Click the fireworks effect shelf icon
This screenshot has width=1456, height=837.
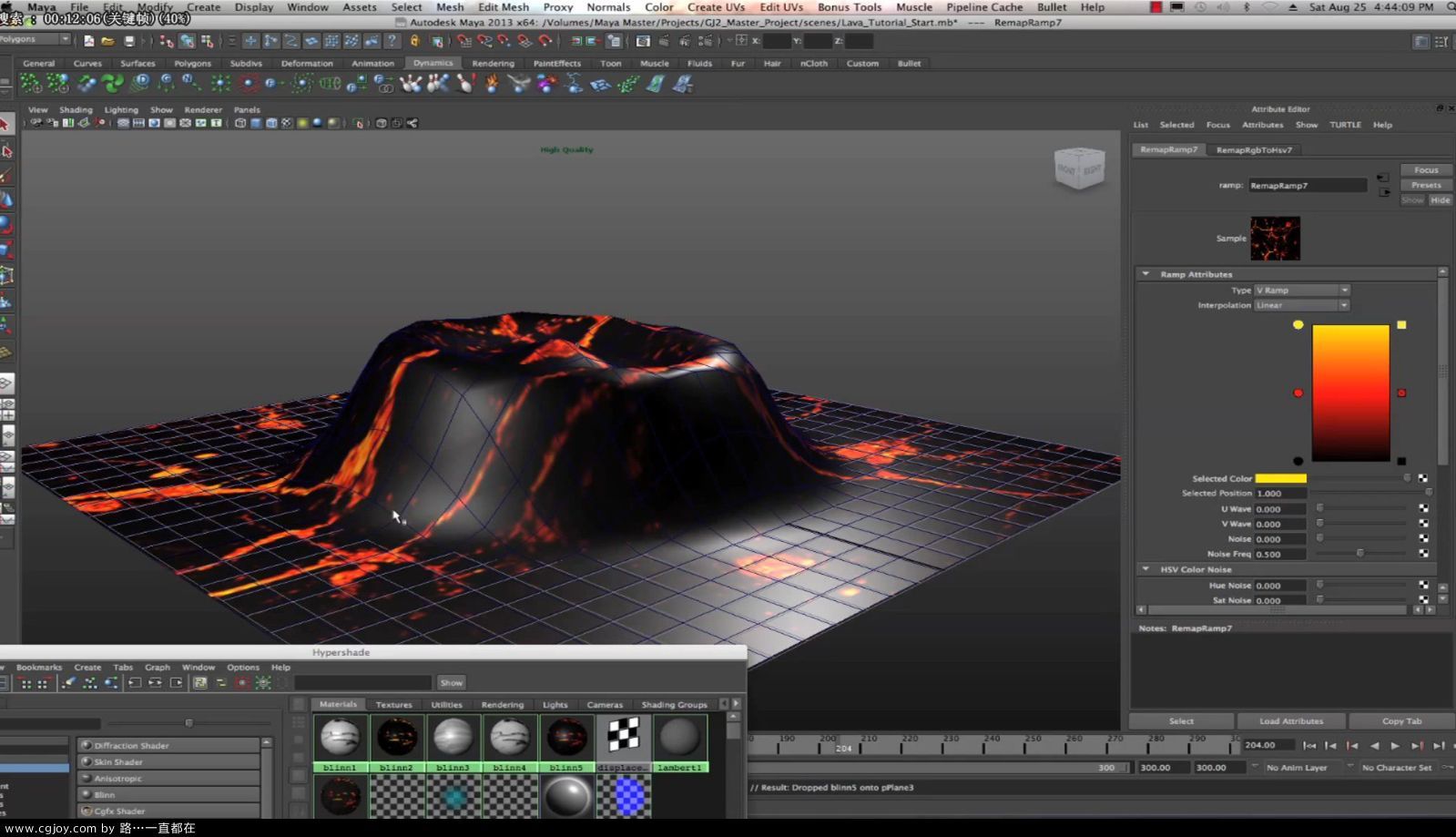tap(546, 84)
